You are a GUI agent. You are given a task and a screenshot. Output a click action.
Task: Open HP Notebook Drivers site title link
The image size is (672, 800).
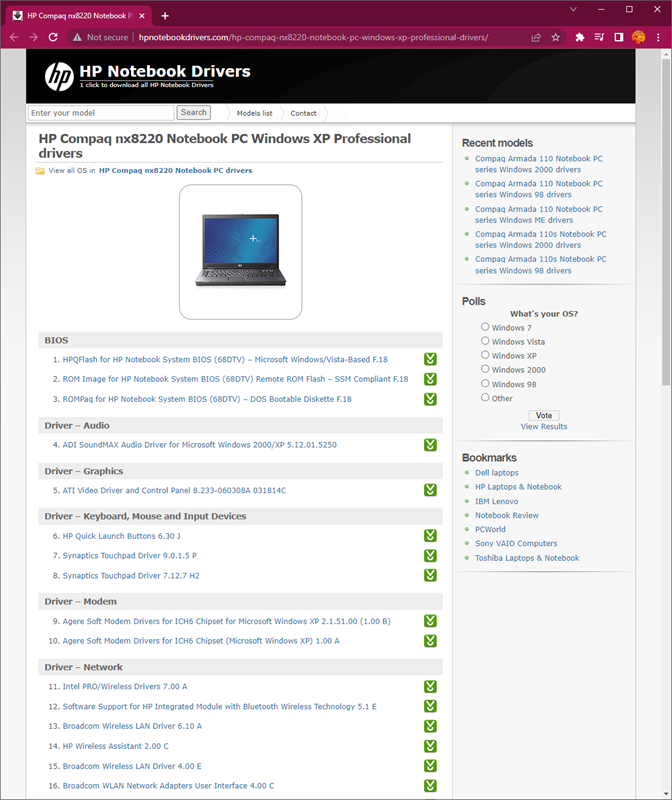165,71
